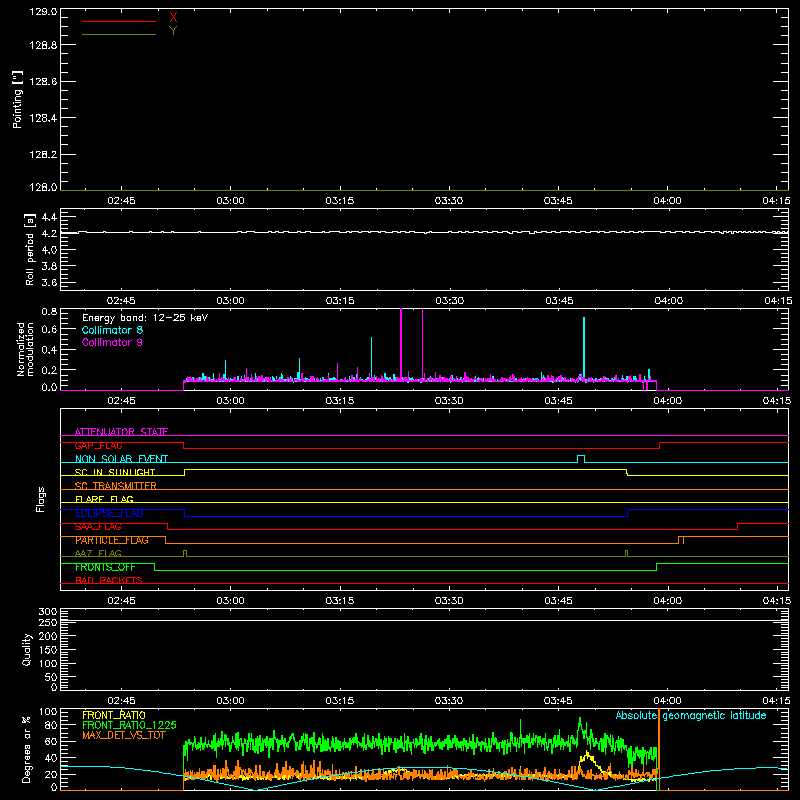This screenshot has width=800, height=800.
Task: Select the GAP_FLAG label
Action: (98, 445)
